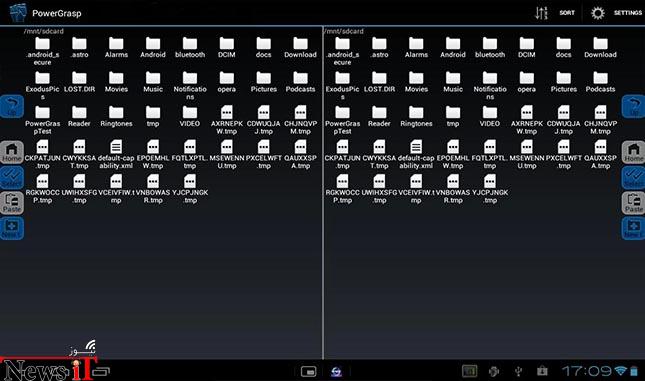The image size is (645, 381).
Task: Go Up one folder in the left pane
Action: pyautogui.click(x=12, y=107)
